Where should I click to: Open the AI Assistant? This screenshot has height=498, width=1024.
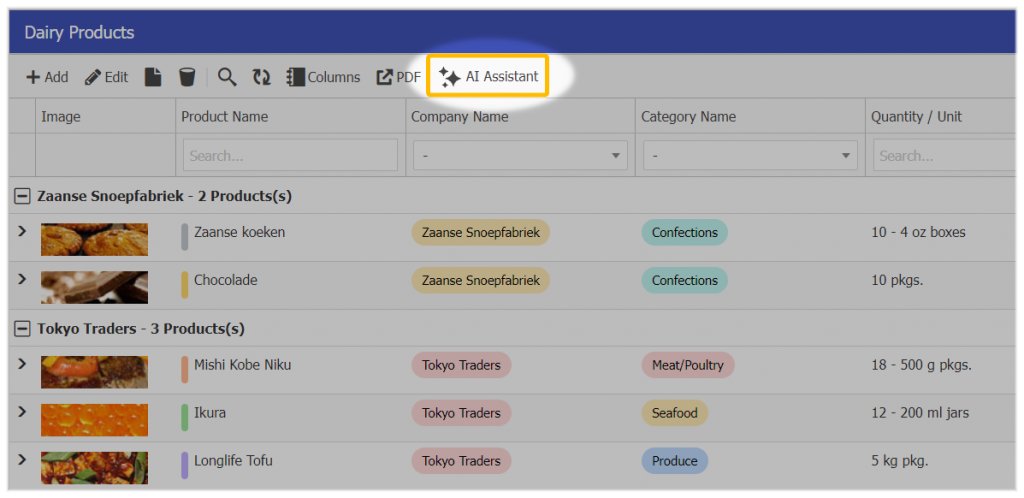(488, 77)
